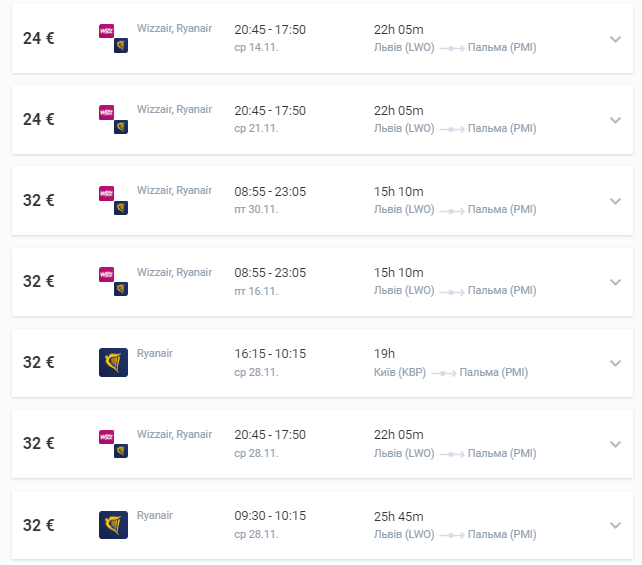
Task: Click Wizzair logo on 16.11 flight
Action: click(106, 274)
